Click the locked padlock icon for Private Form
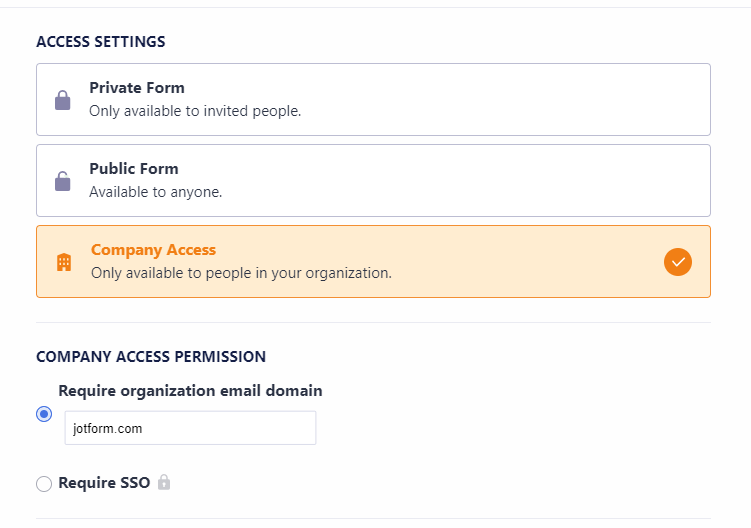Image resolution: width=751 pixels, height=528 pixels. click(x=62, y=100)
